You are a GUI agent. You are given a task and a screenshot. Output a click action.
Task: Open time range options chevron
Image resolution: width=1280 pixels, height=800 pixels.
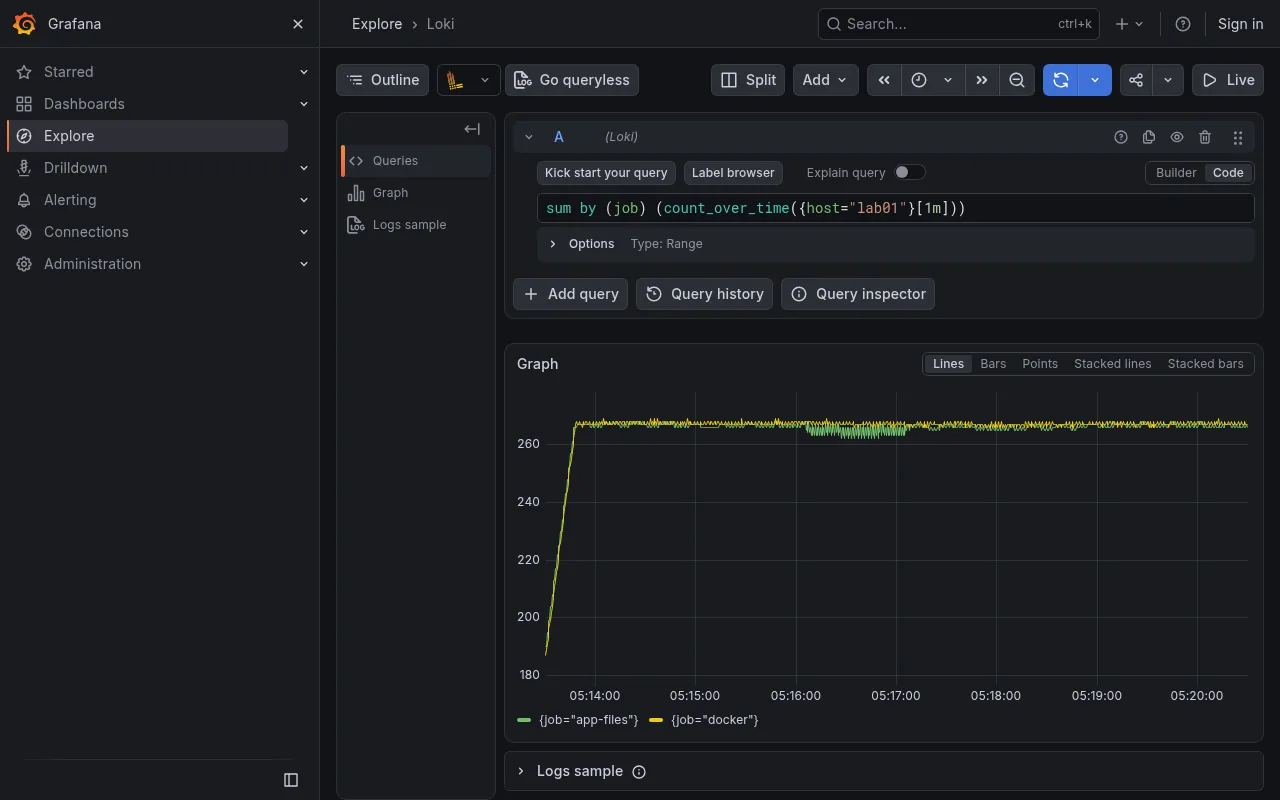948,80
